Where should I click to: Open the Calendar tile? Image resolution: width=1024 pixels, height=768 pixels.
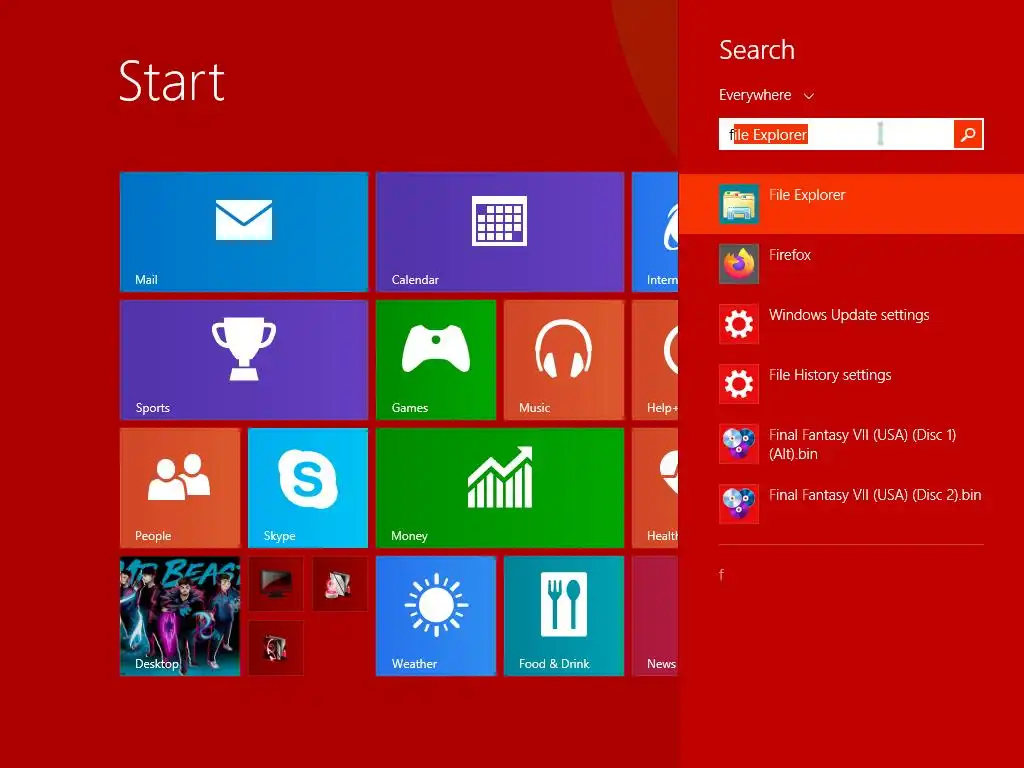click(x=500, y=232)
